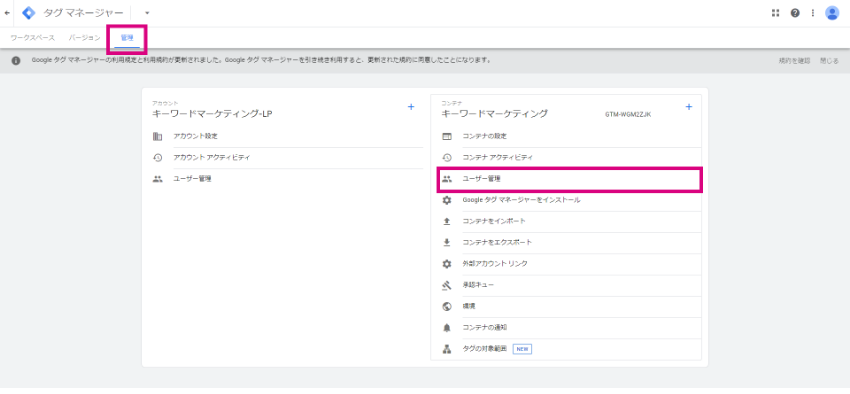The height and width of the screenshot is (394, 850).
Task: Click the back arrow beside Tag Manager logo
Action: click(7, 13)
